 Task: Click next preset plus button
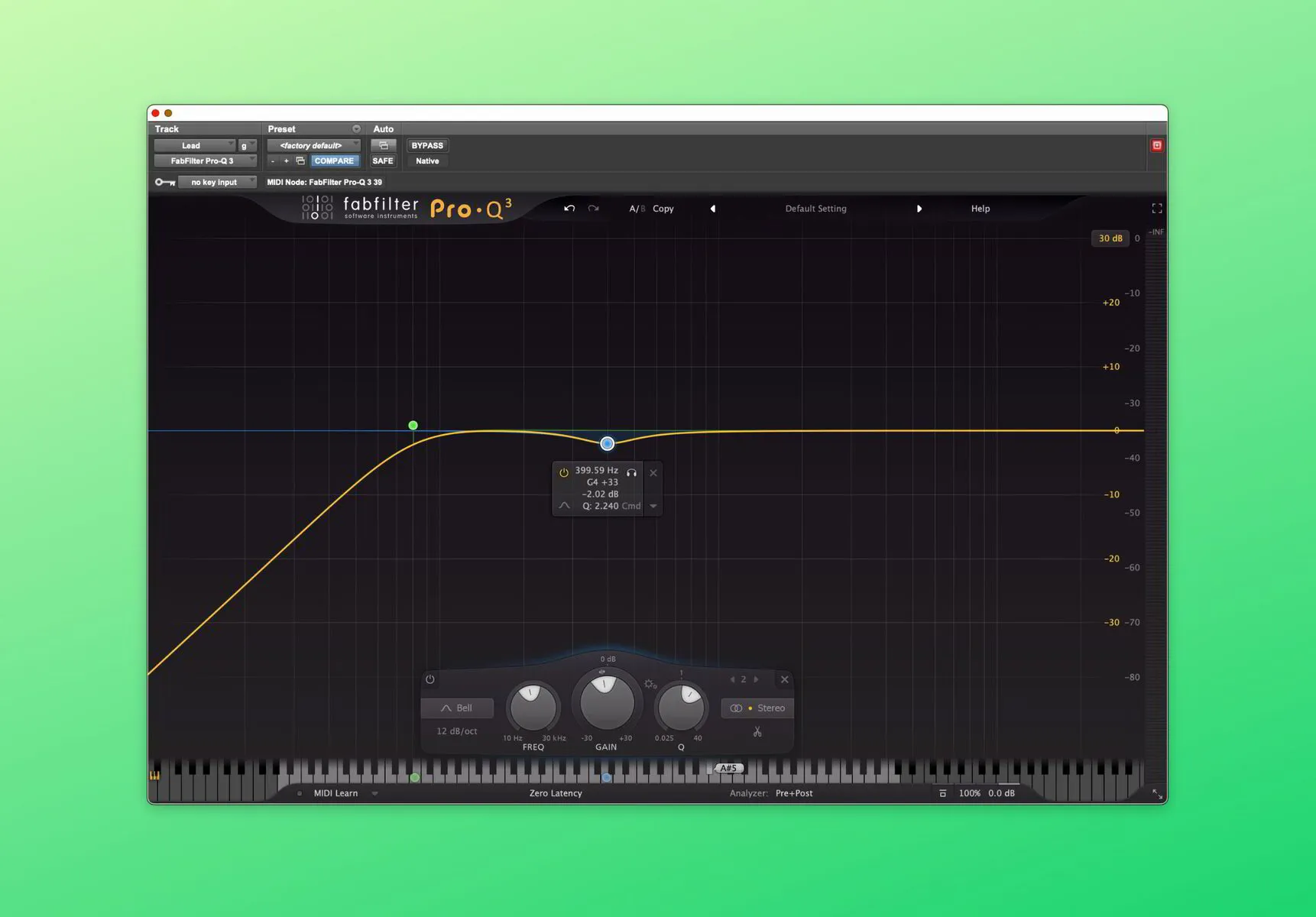point(287,160)
